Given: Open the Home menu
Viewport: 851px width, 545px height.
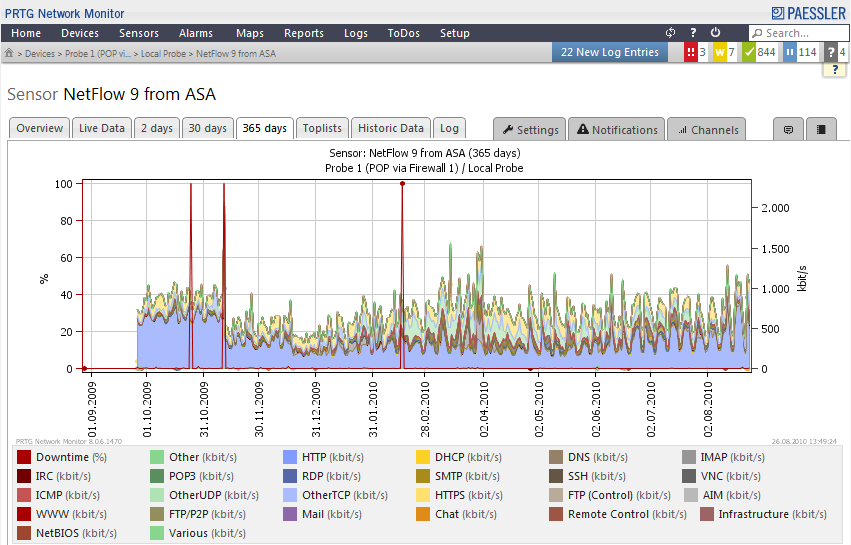Looking at the screenshot, I should pos(26,33).
